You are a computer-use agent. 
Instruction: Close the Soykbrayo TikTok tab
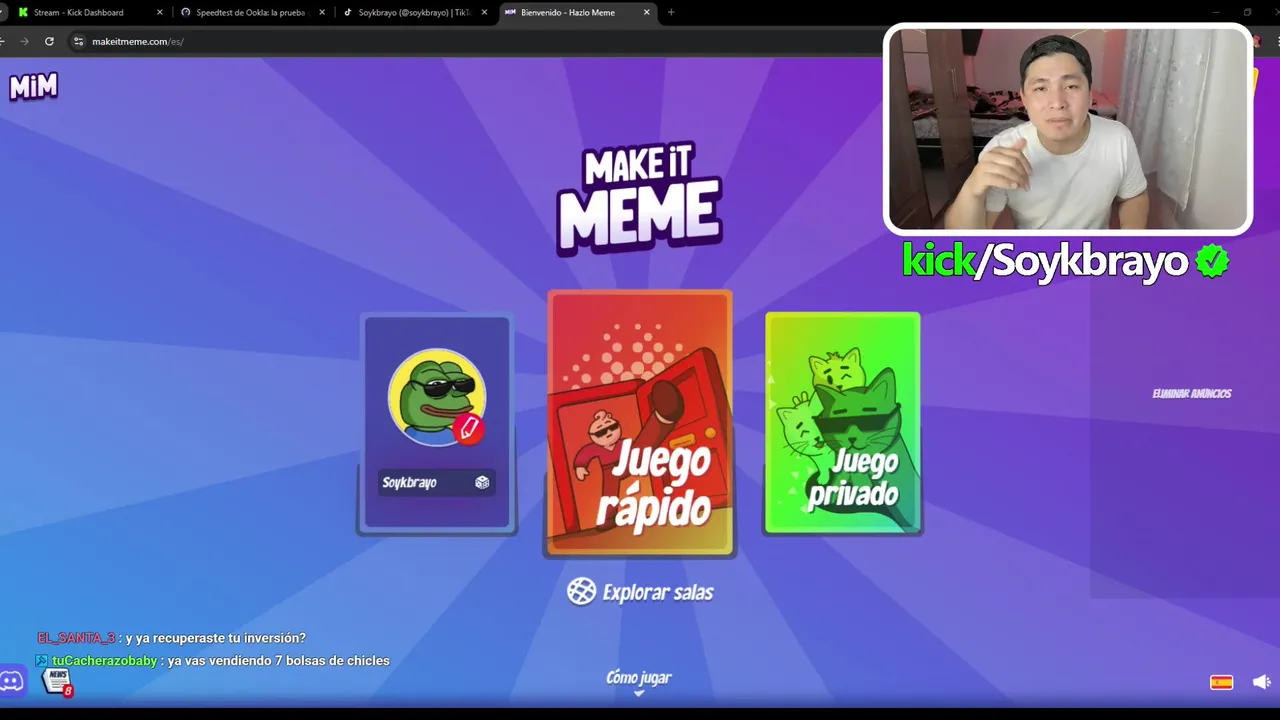click(484, 12)
